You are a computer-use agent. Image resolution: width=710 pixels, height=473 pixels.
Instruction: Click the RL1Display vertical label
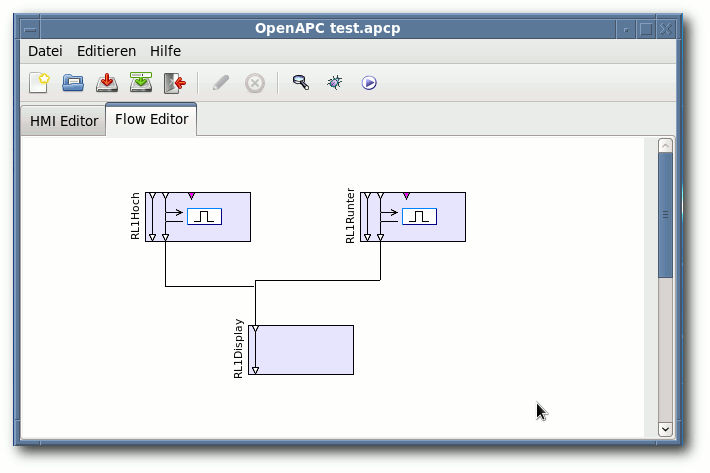pyautogui.click(x=238, y=349)
